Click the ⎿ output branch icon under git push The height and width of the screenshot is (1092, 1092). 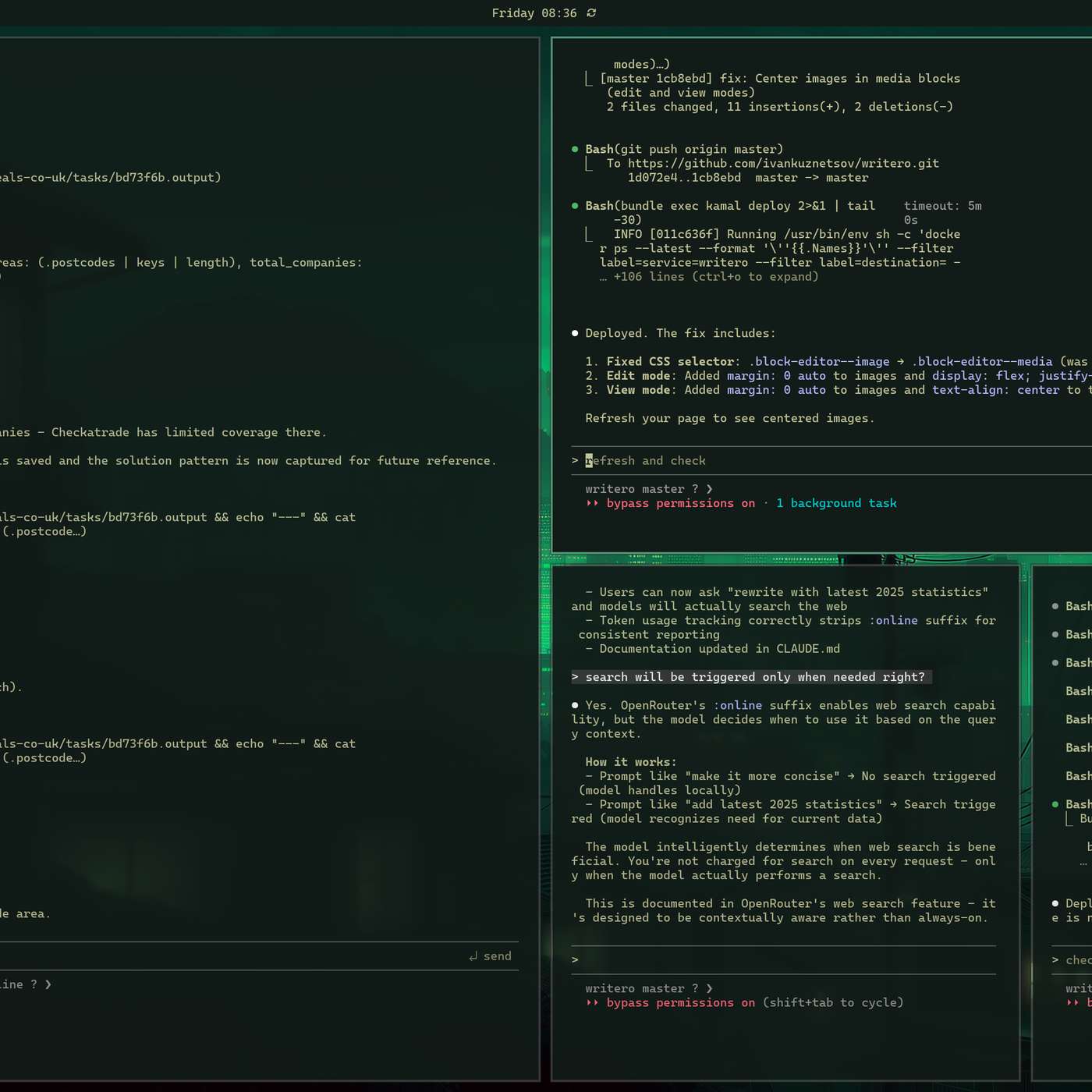click(x=590, y=163)
